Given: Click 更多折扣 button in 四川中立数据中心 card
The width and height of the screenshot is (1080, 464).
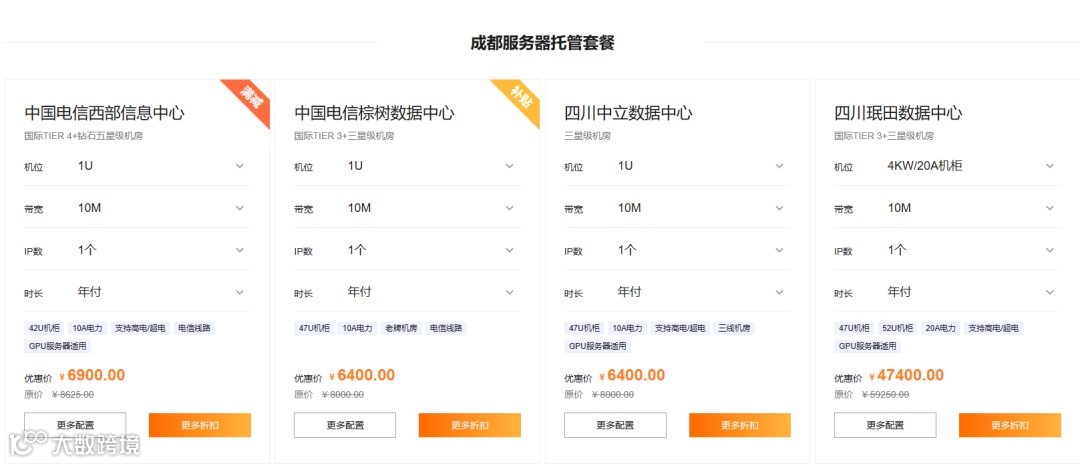Looking at the screenshot, I should [740, 425].
